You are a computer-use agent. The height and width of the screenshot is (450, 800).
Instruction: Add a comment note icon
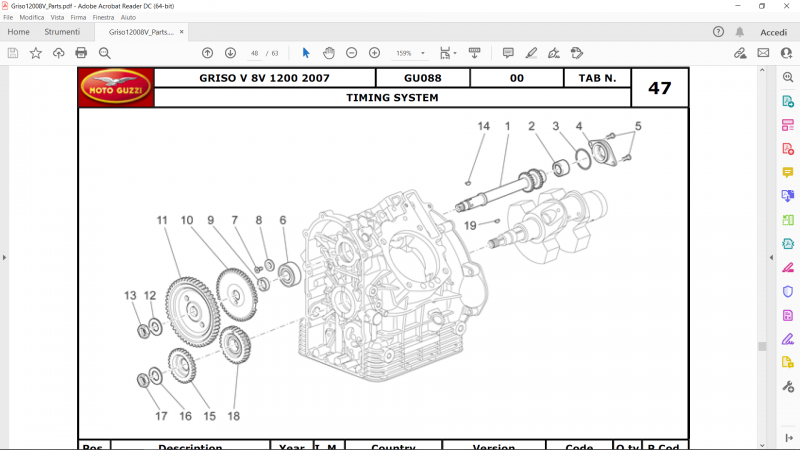click(x=508, y=53)
